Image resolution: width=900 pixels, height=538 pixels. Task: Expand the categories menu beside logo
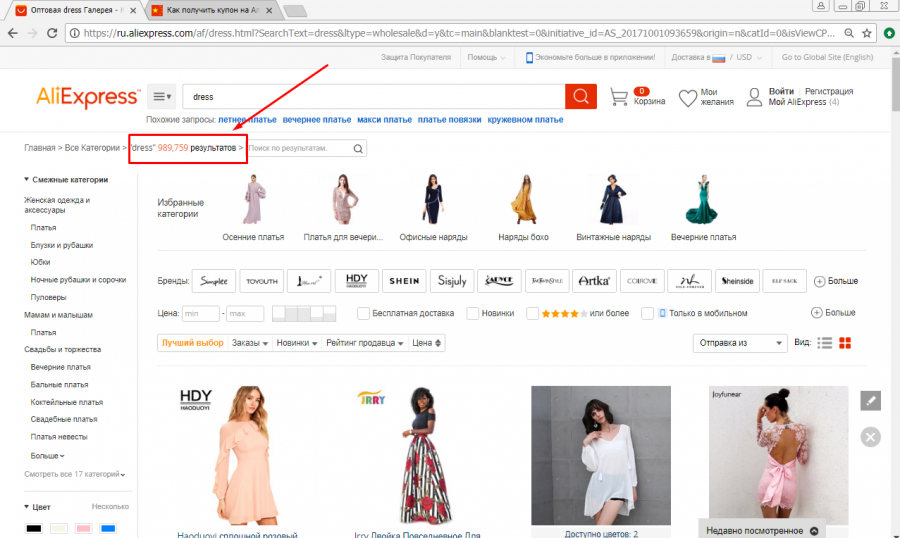click(162, 97)
